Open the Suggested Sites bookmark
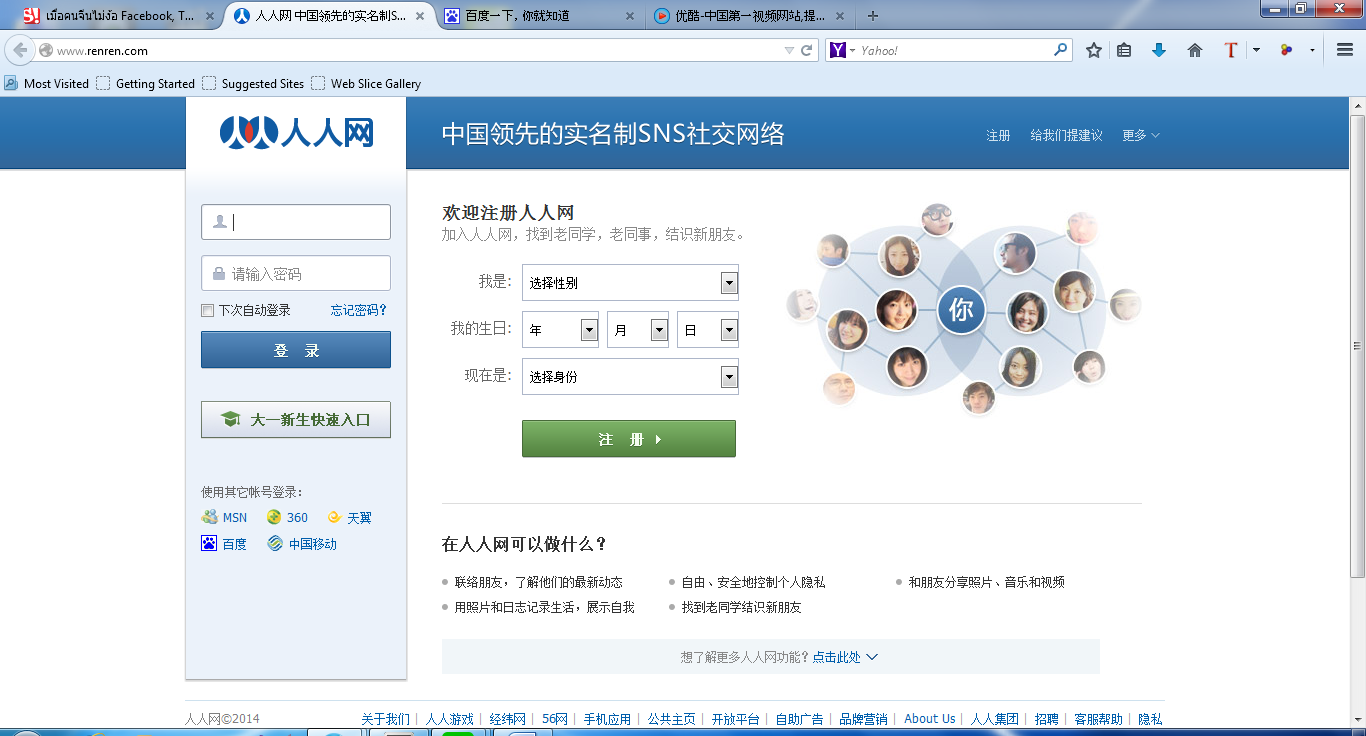 [x=253, y=84]
